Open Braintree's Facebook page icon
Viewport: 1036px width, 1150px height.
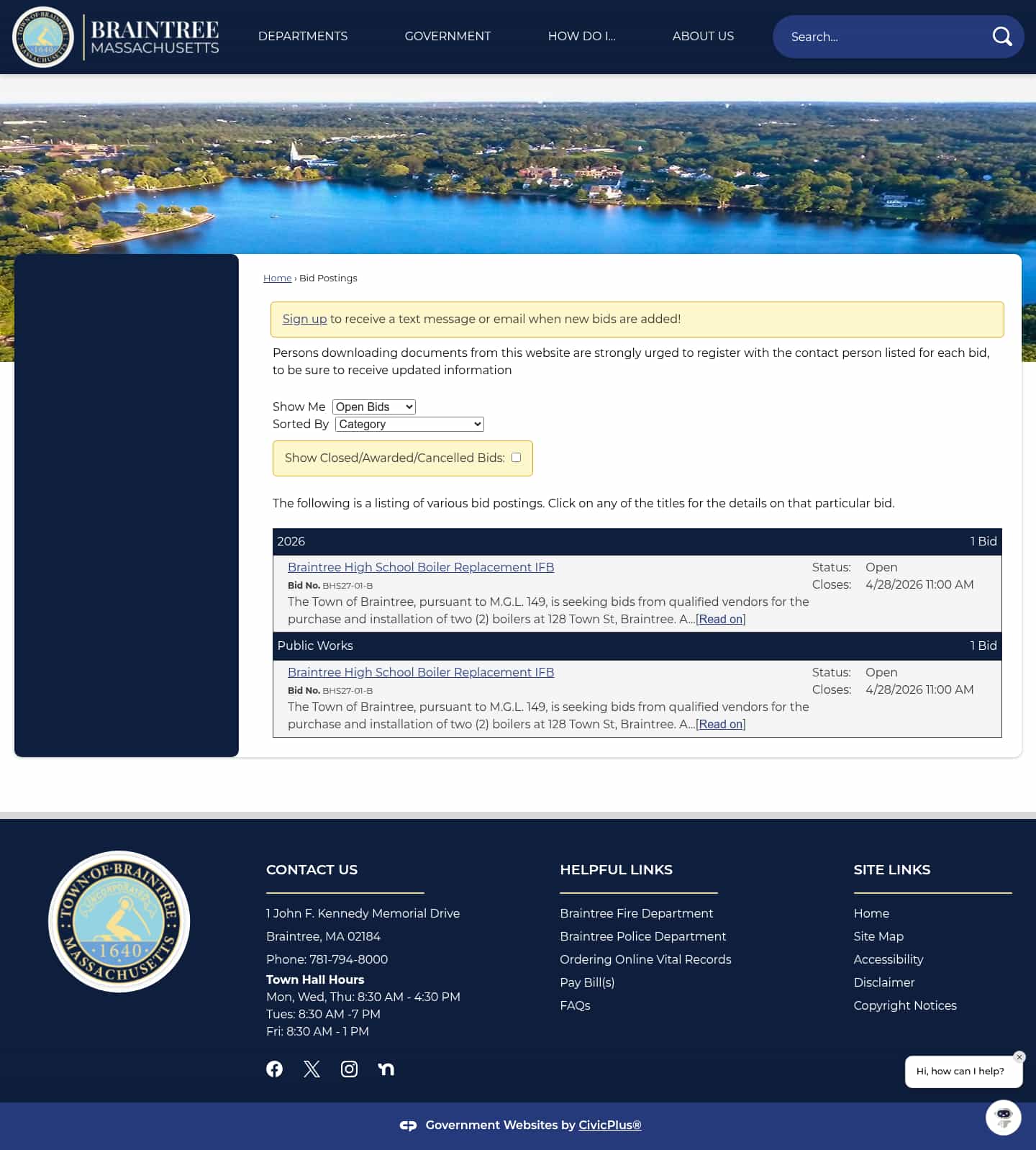[x=274, y=1069]
